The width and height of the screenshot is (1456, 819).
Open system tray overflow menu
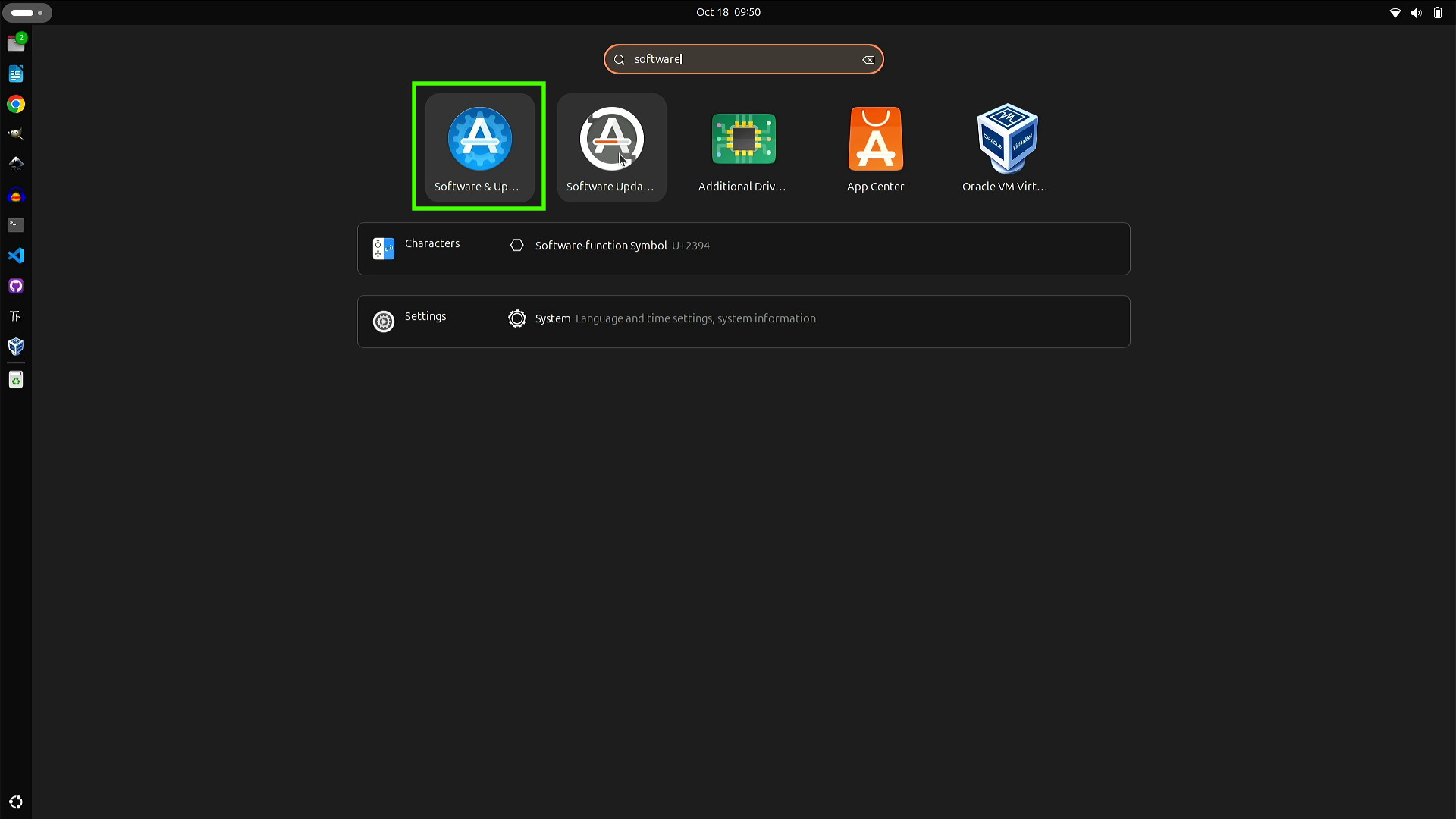tap(1417, 12)
